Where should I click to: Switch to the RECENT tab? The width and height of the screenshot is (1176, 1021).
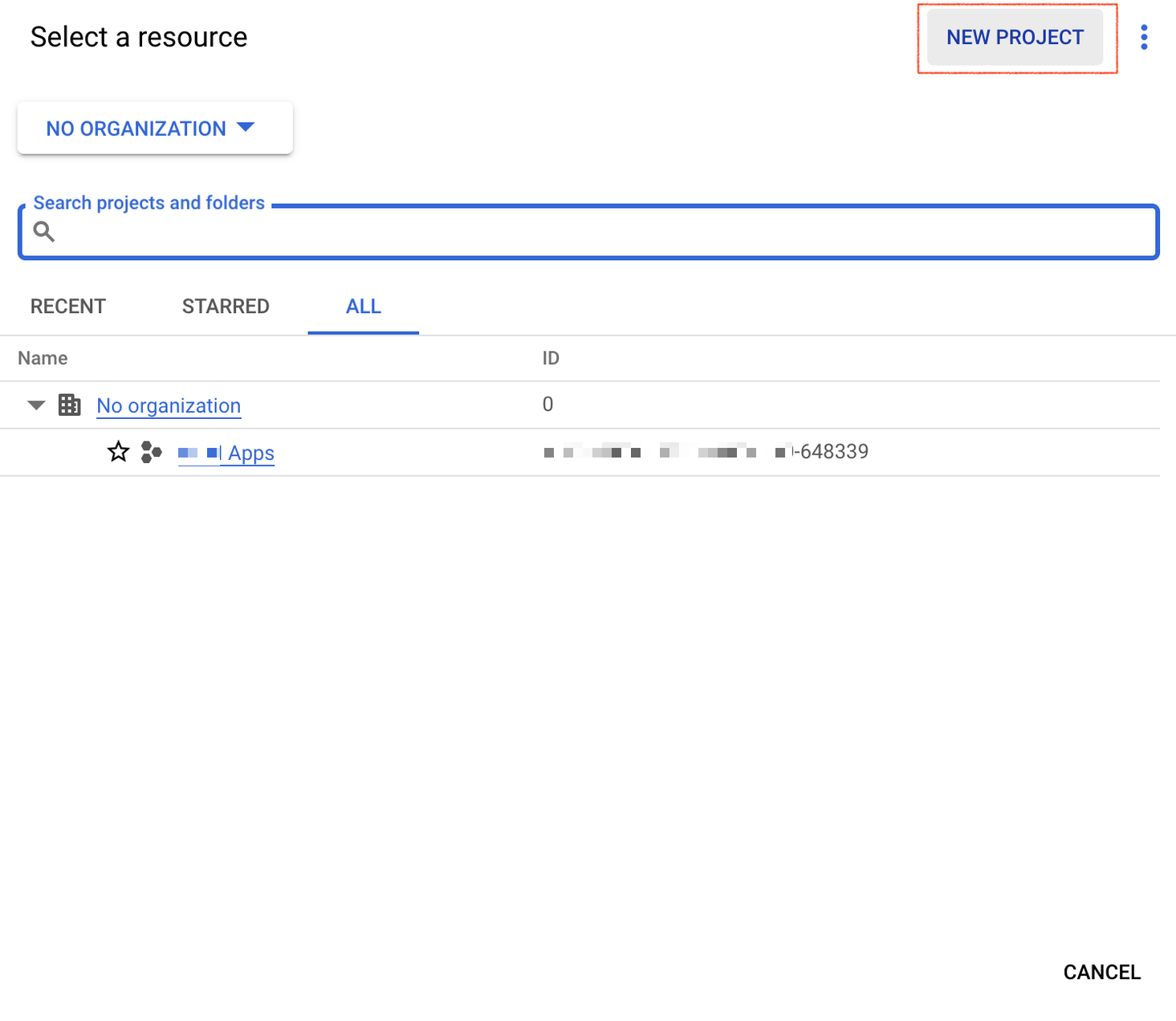68,307
